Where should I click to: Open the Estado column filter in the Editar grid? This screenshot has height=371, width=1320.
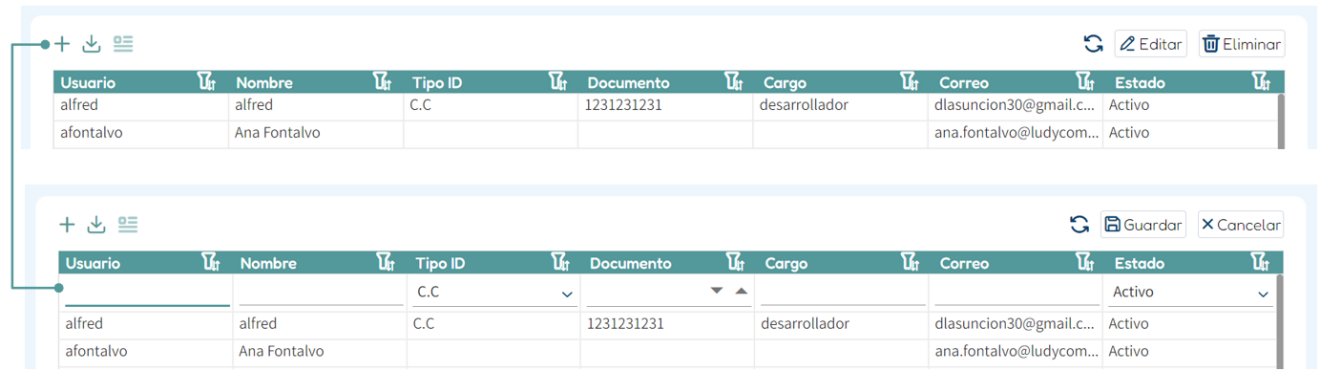(x=1260, y=82)
